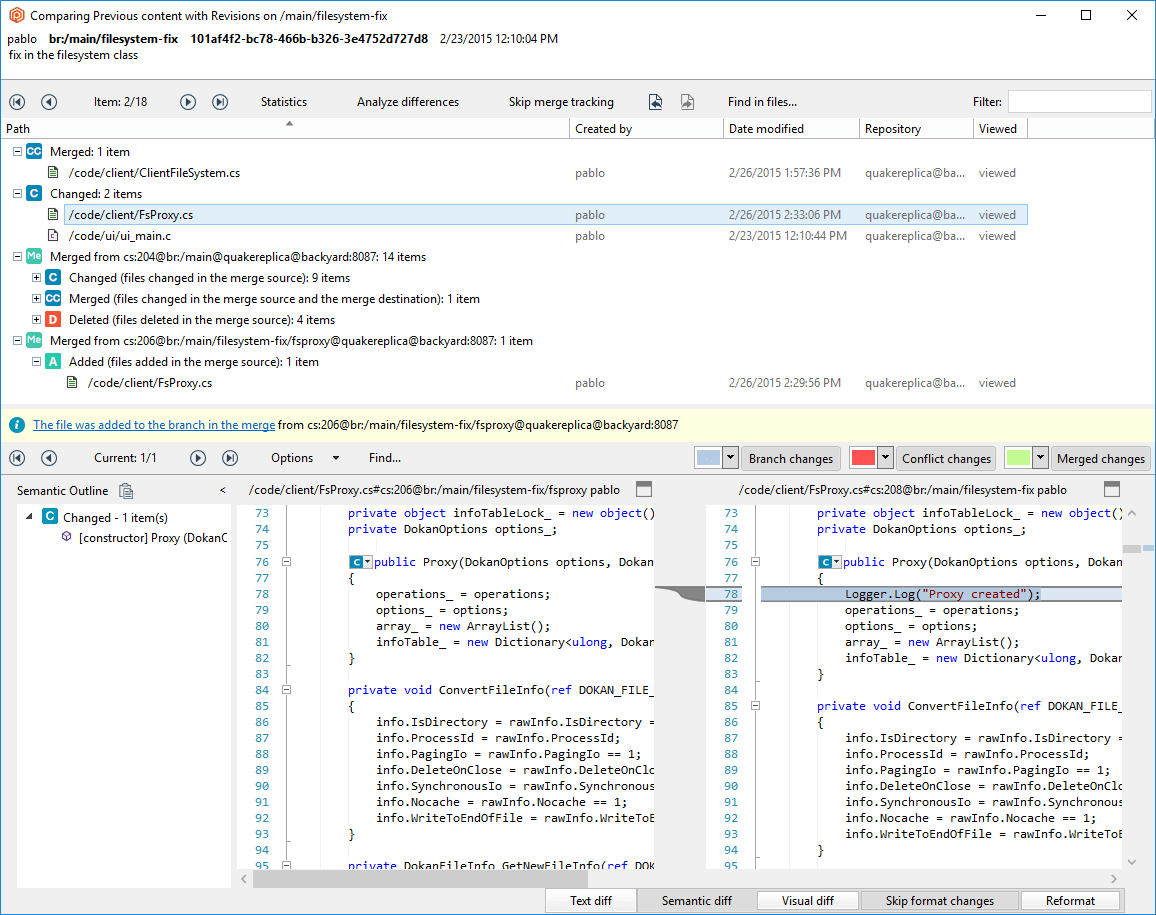Click the CC icon of Merged: 1 item
1156x915 pixels.
point(34,151)
